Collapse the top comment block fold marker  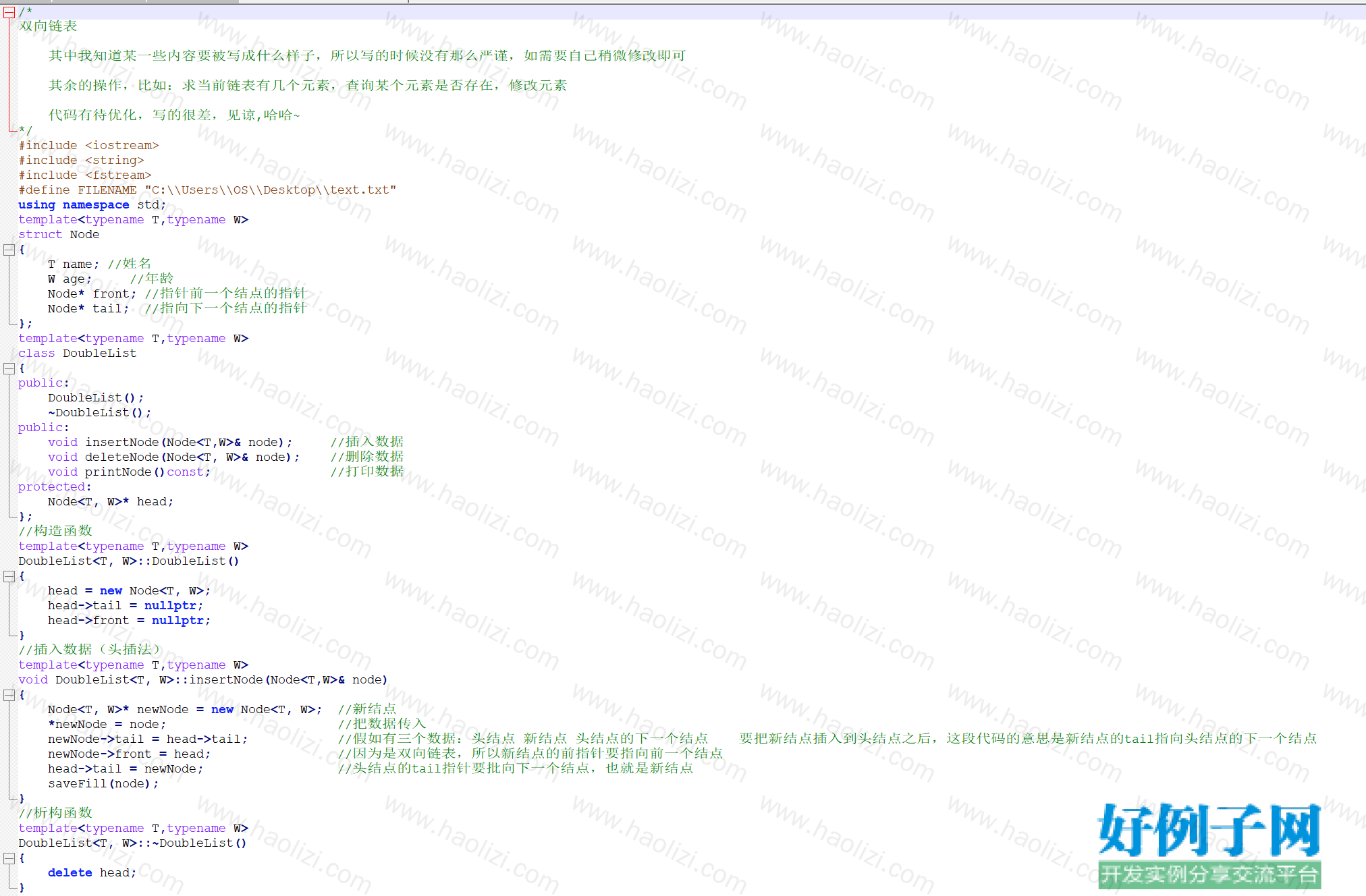(9, 12)
